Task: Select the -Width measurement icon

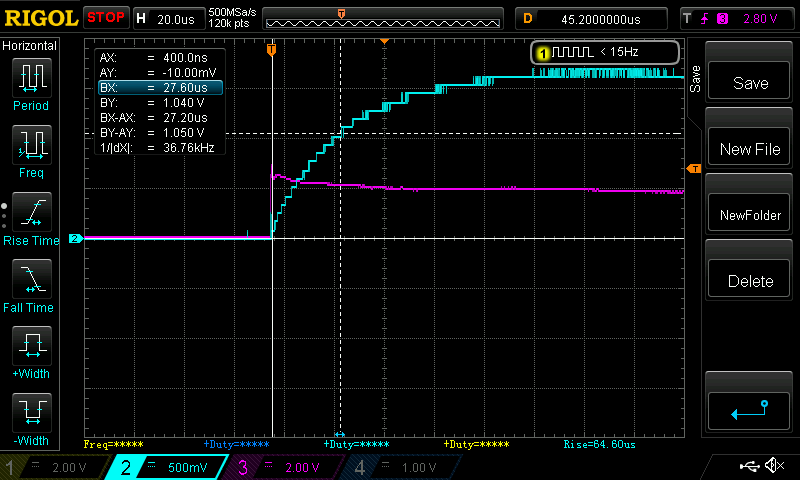Action: tap(32, 417)
